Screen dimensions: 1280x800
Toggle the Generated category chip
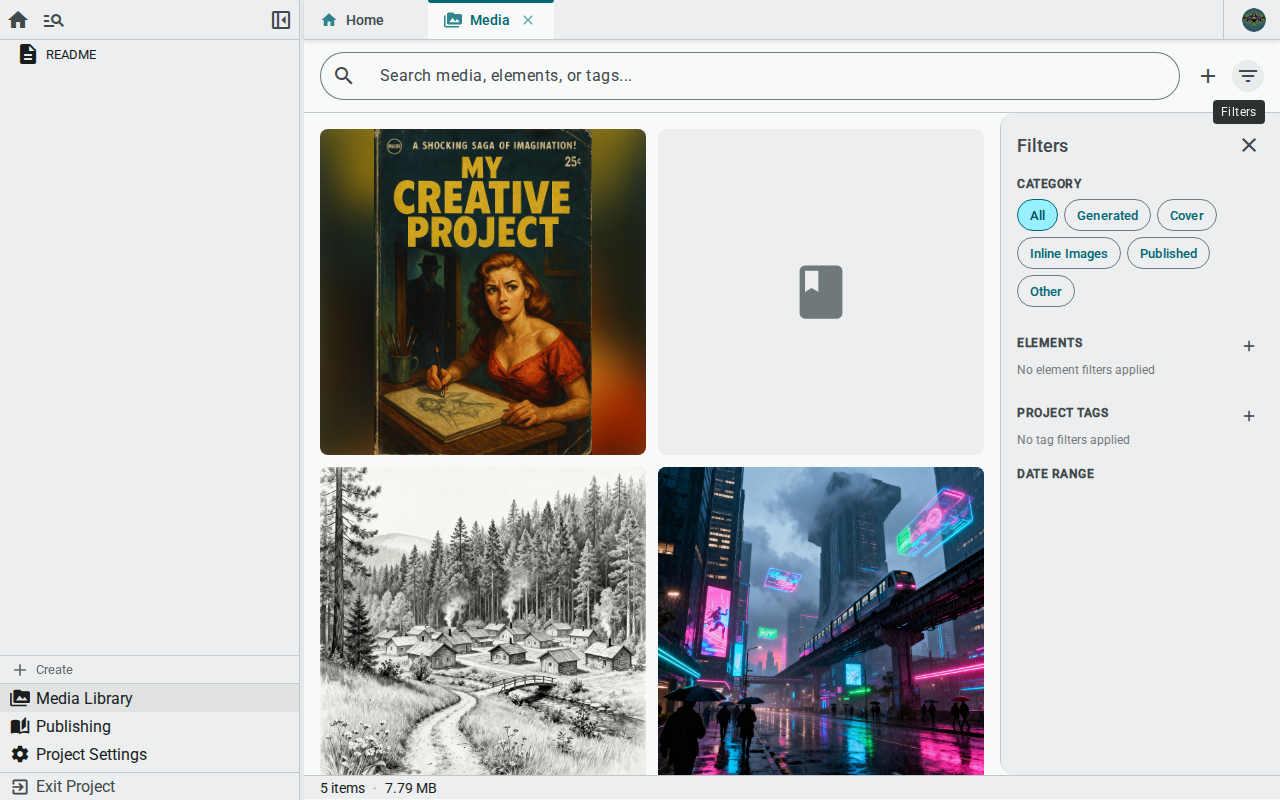1107,215
